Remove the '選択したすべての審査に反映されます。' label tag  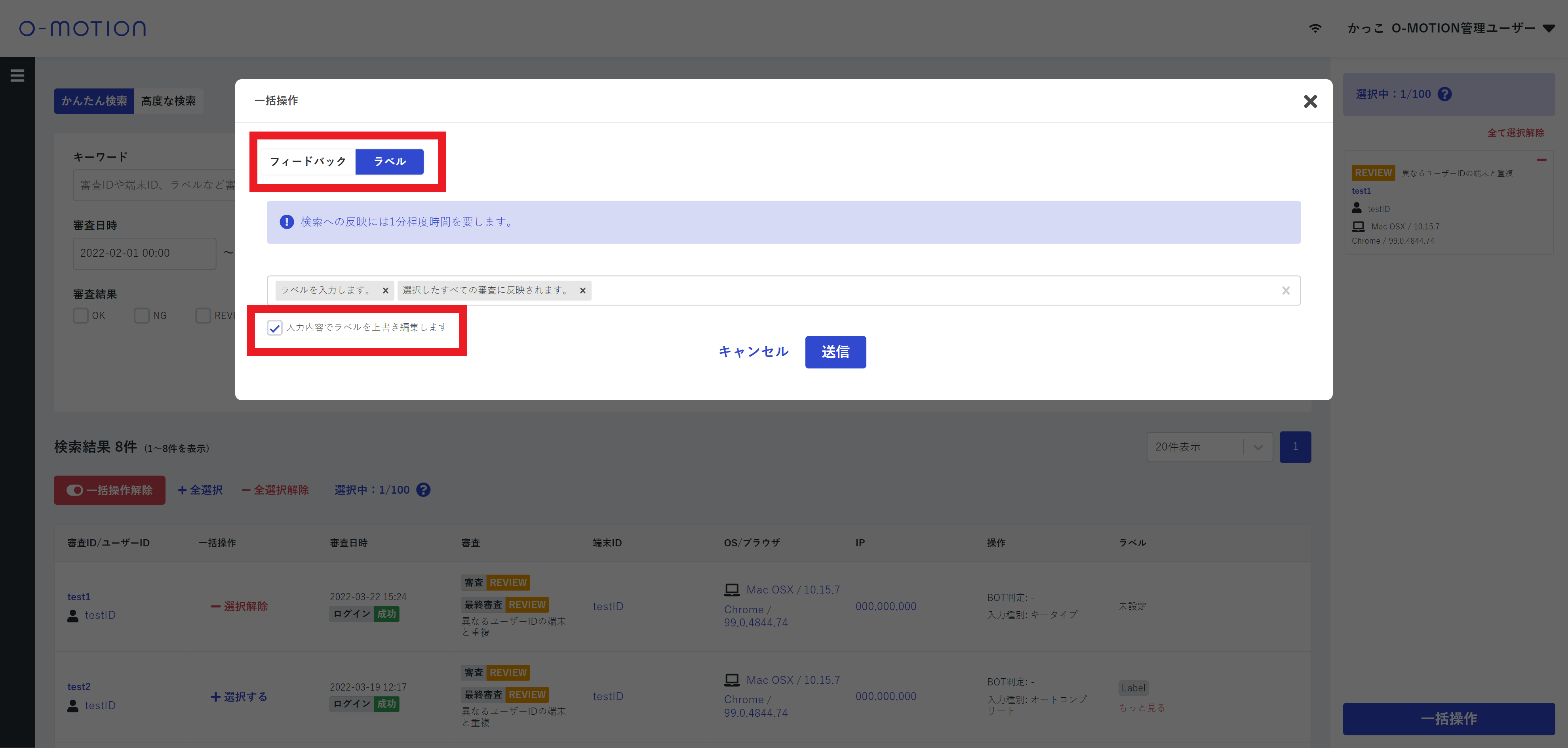pos(582,290)
